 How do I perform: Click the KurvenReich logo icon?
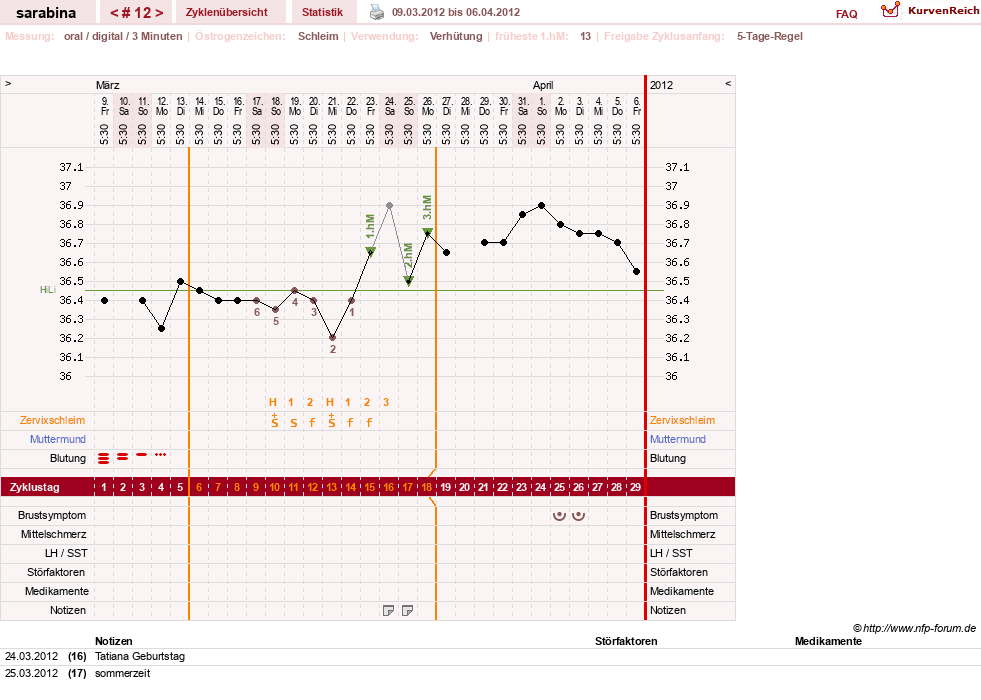(890, 10)
